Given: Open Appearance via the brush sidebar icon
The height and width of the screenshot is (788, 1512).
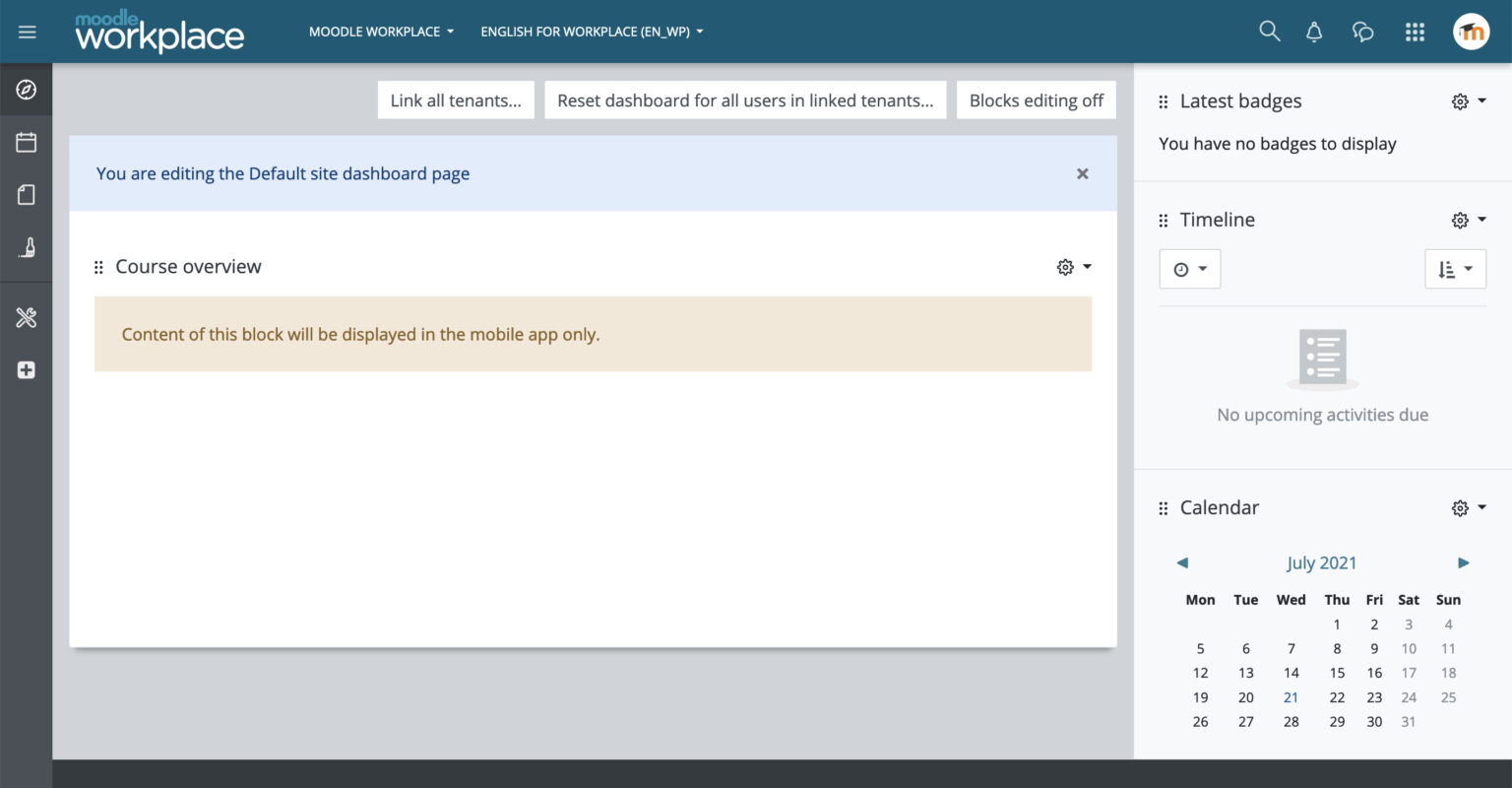Looking at the screenshot, I should click(27, 247).
